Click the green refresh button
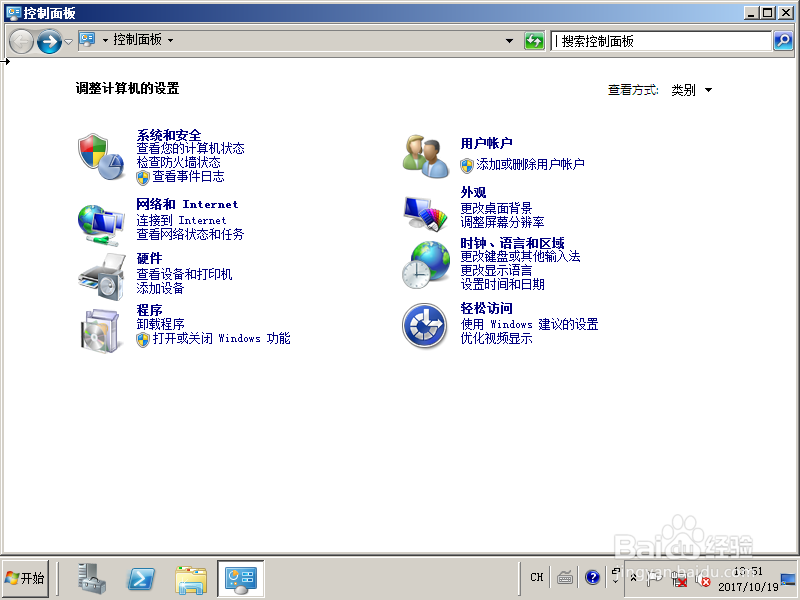 point(534,41)
